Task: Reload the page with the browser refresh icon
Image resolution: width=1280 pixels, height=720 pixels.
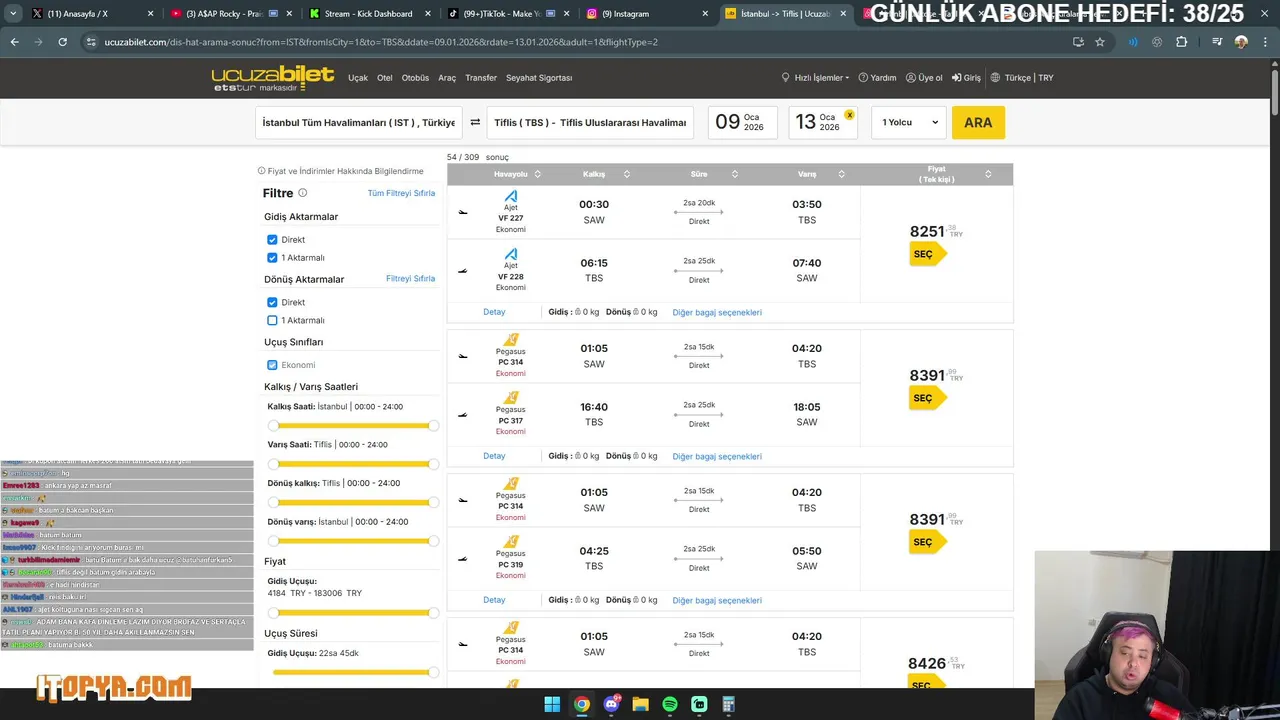Action: pos(63,42)
